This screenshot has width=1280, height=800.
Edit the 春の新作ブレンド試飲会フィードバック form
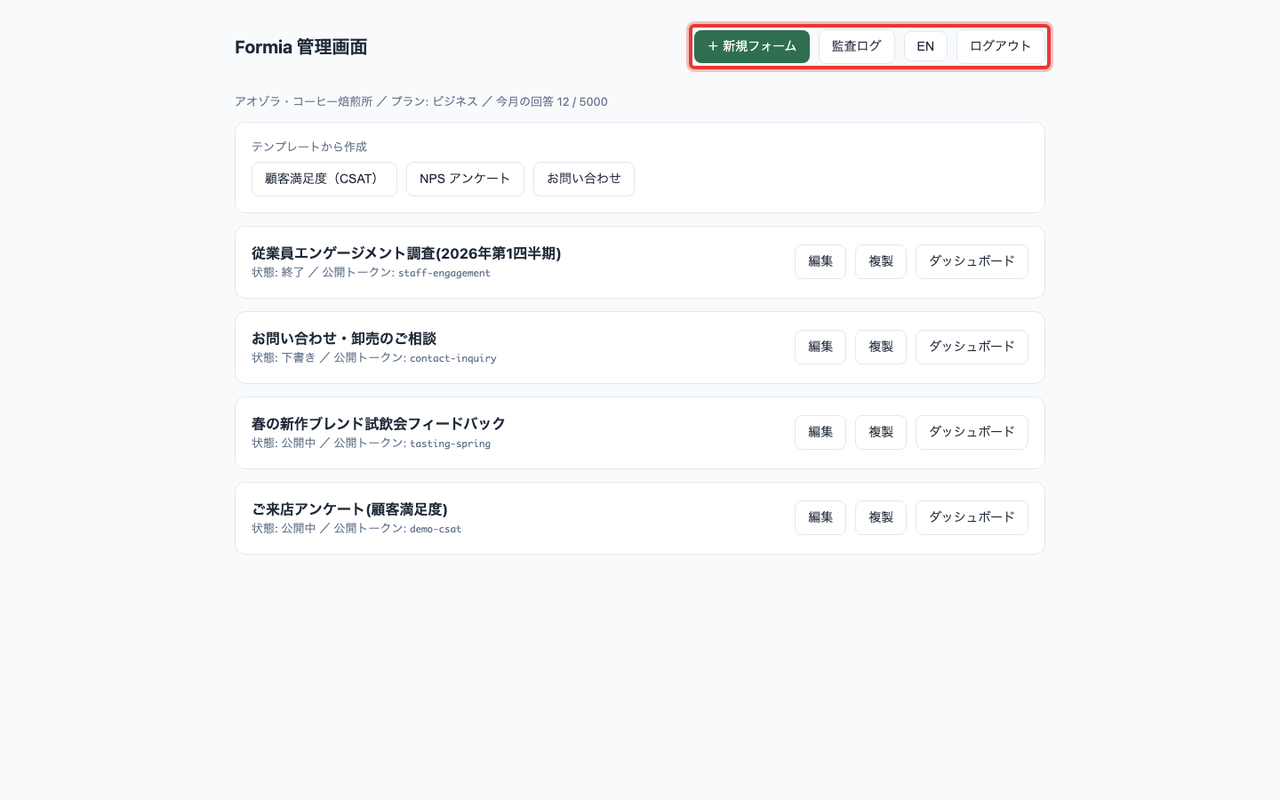pos(821,432)
